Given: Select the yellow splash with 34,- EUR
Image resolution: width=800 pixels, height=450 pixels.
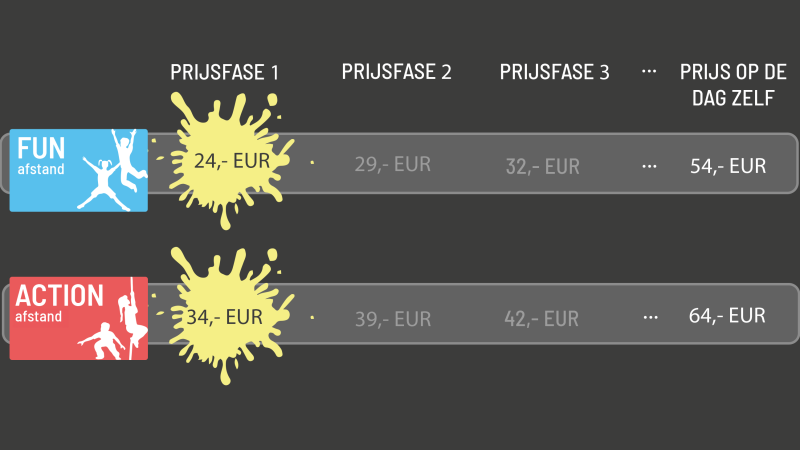Looking at the screenshot, I should (228, 316).
